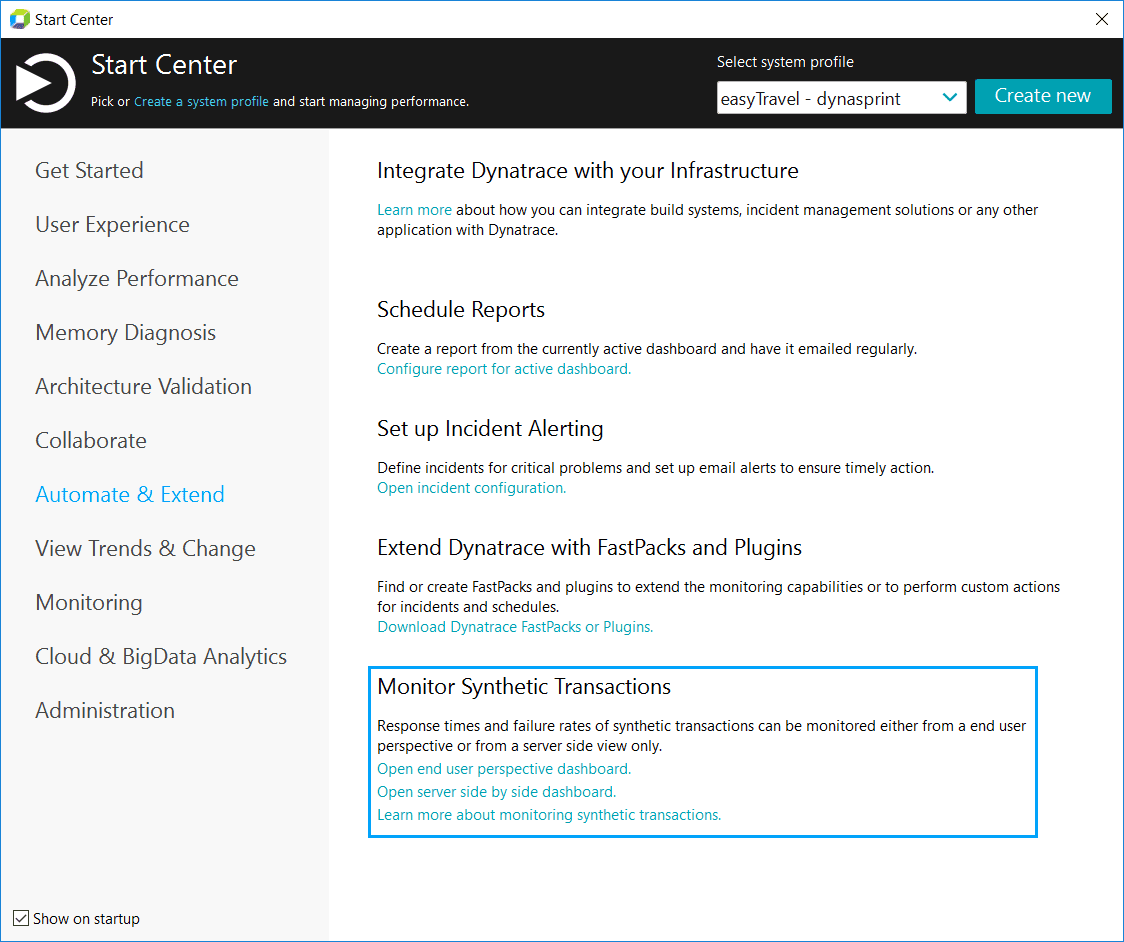The height and width of the screenshot is (942, 1124).
Task: Click the Start Center title bar app icon
Action: click(x=19, y=19)
